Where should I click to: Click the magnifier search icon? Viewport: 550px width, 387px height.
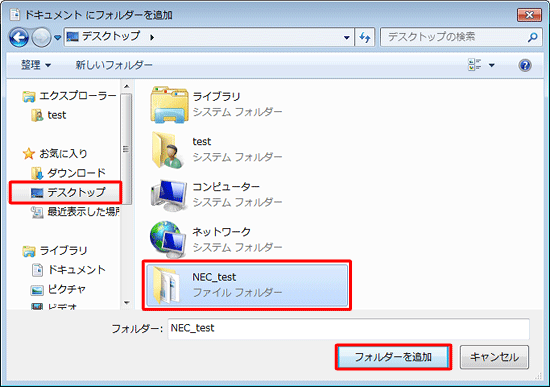pyautogui.click(x=532, y=37)
